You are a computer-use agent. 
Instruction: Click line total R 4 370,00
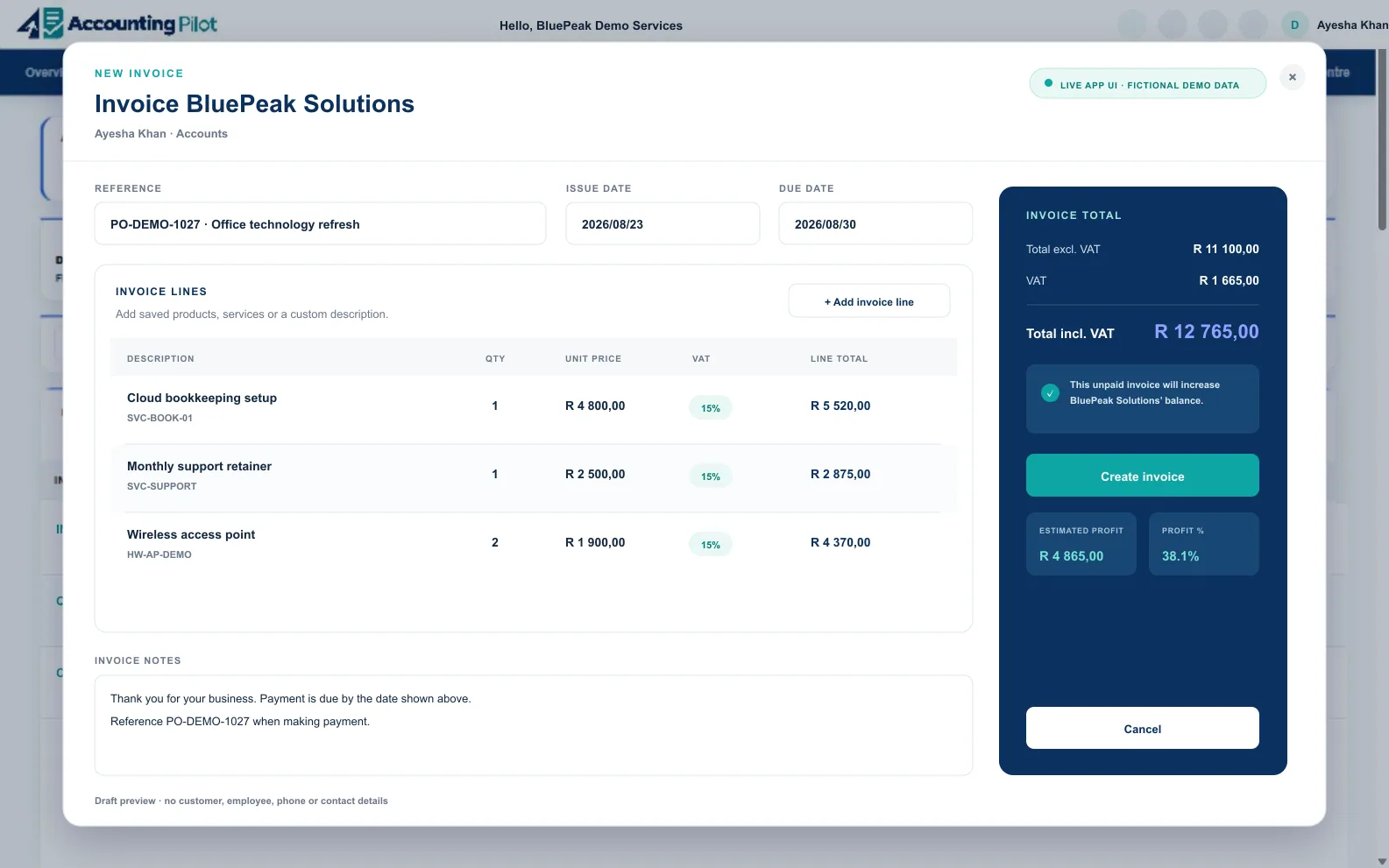pos(840,542)
